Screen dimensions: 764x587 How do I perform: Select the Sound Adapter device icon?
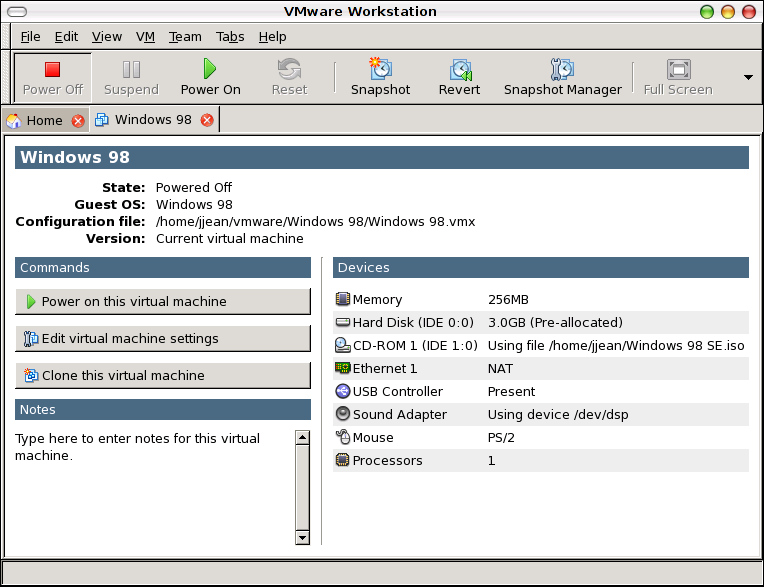click(x=343, y=414)
